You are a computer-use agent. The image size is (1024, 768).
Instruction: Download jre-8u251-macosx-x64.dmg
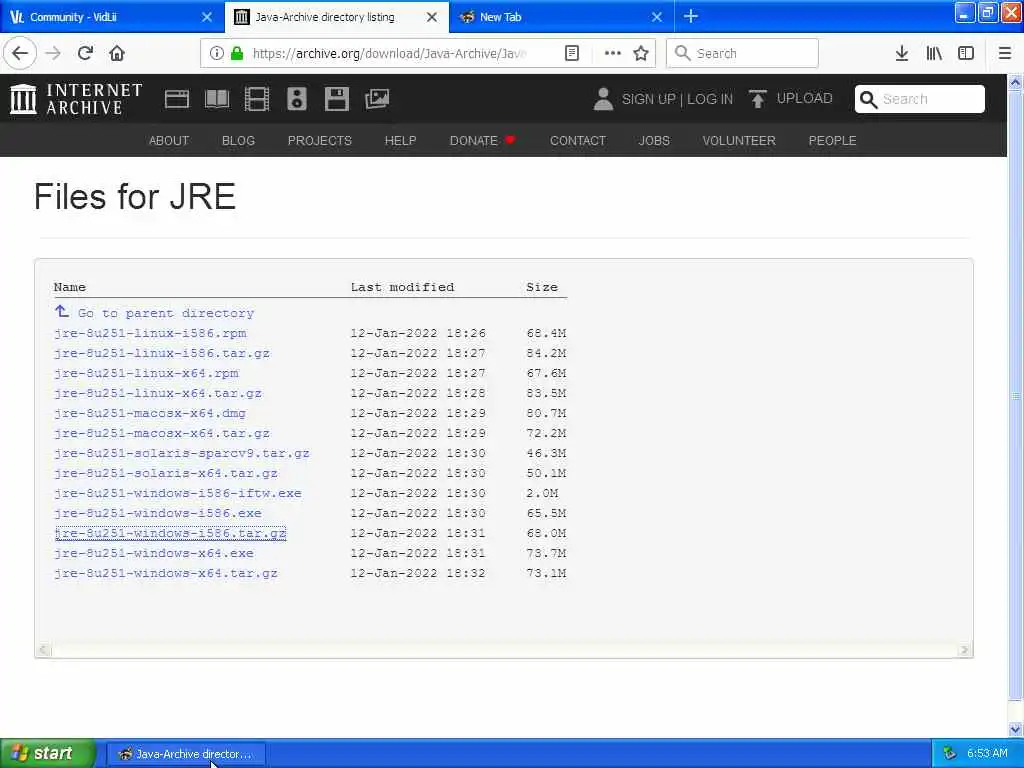coord(150,413)
